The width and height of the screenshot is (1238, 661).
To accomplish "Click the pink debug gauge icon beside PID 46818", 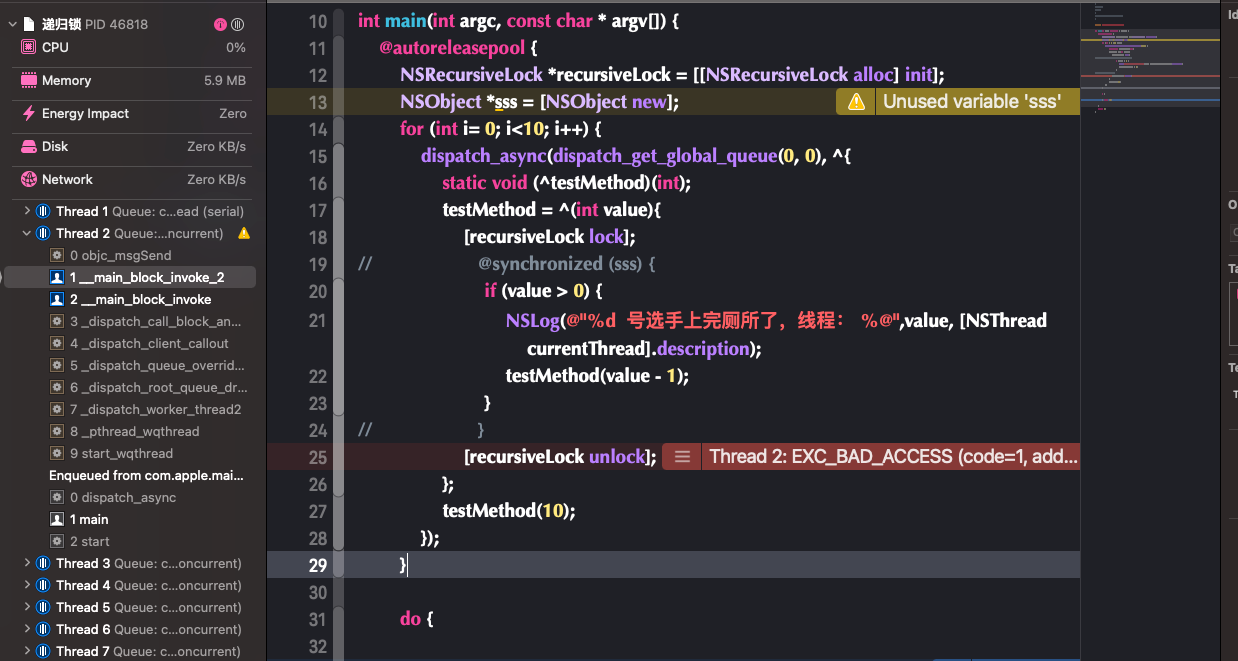I will point(220,24).
